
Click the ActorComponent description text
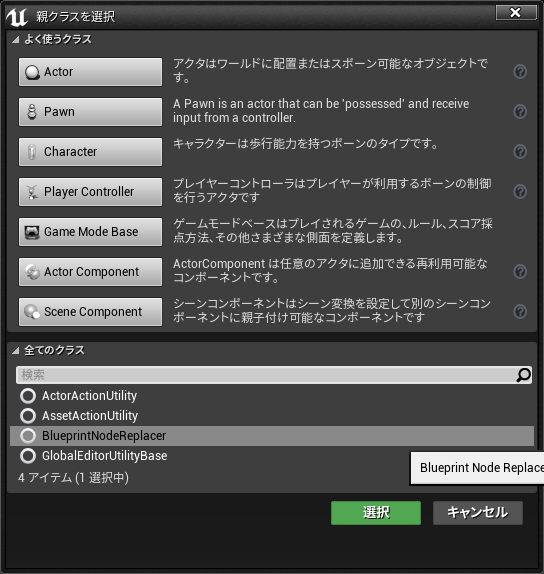click(330, 271)
